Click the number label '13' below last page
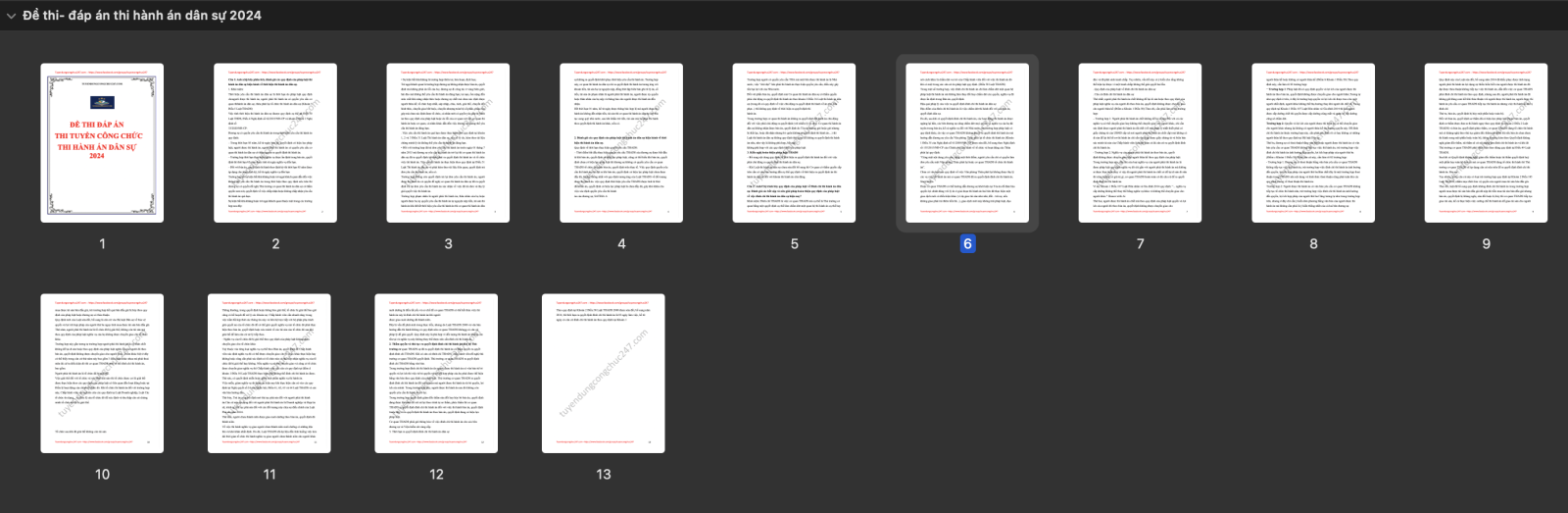Screen dimensions: 1568x513 [x=604, y=475]
